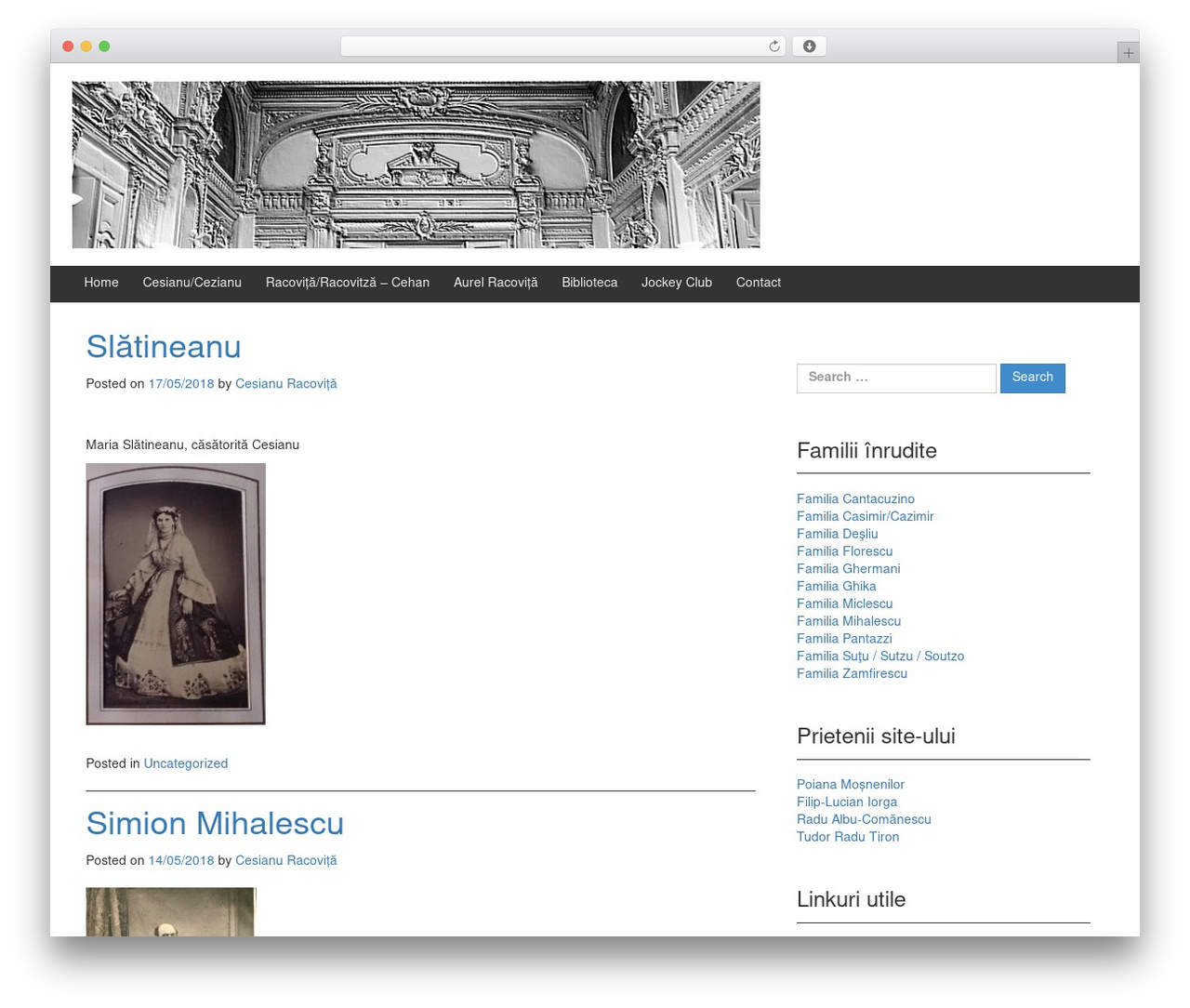Open the 17/05/2018 post date link
1190x1008 pixels.
(x=181, y=385)
